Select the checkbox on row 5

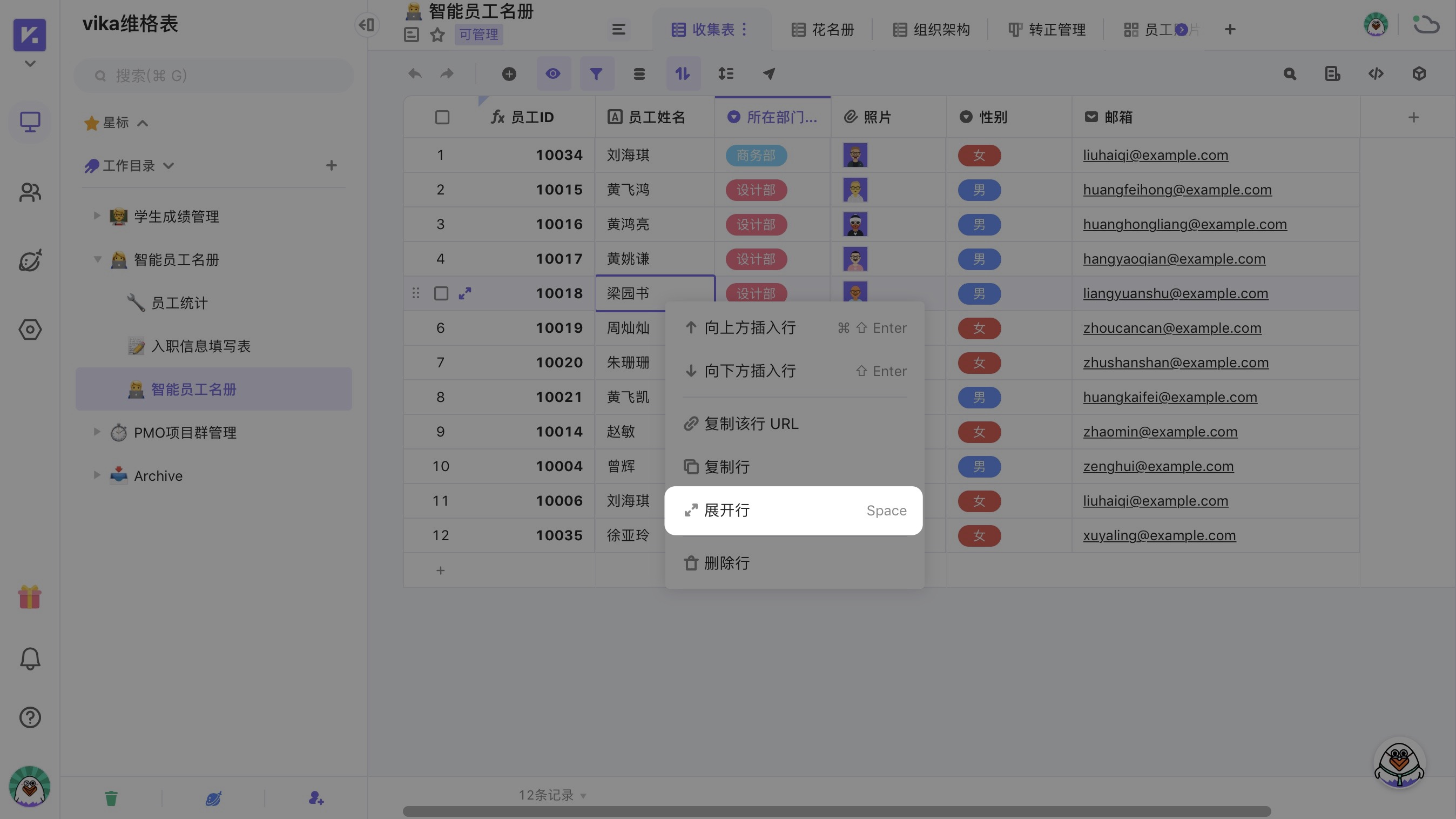[441, 293]
